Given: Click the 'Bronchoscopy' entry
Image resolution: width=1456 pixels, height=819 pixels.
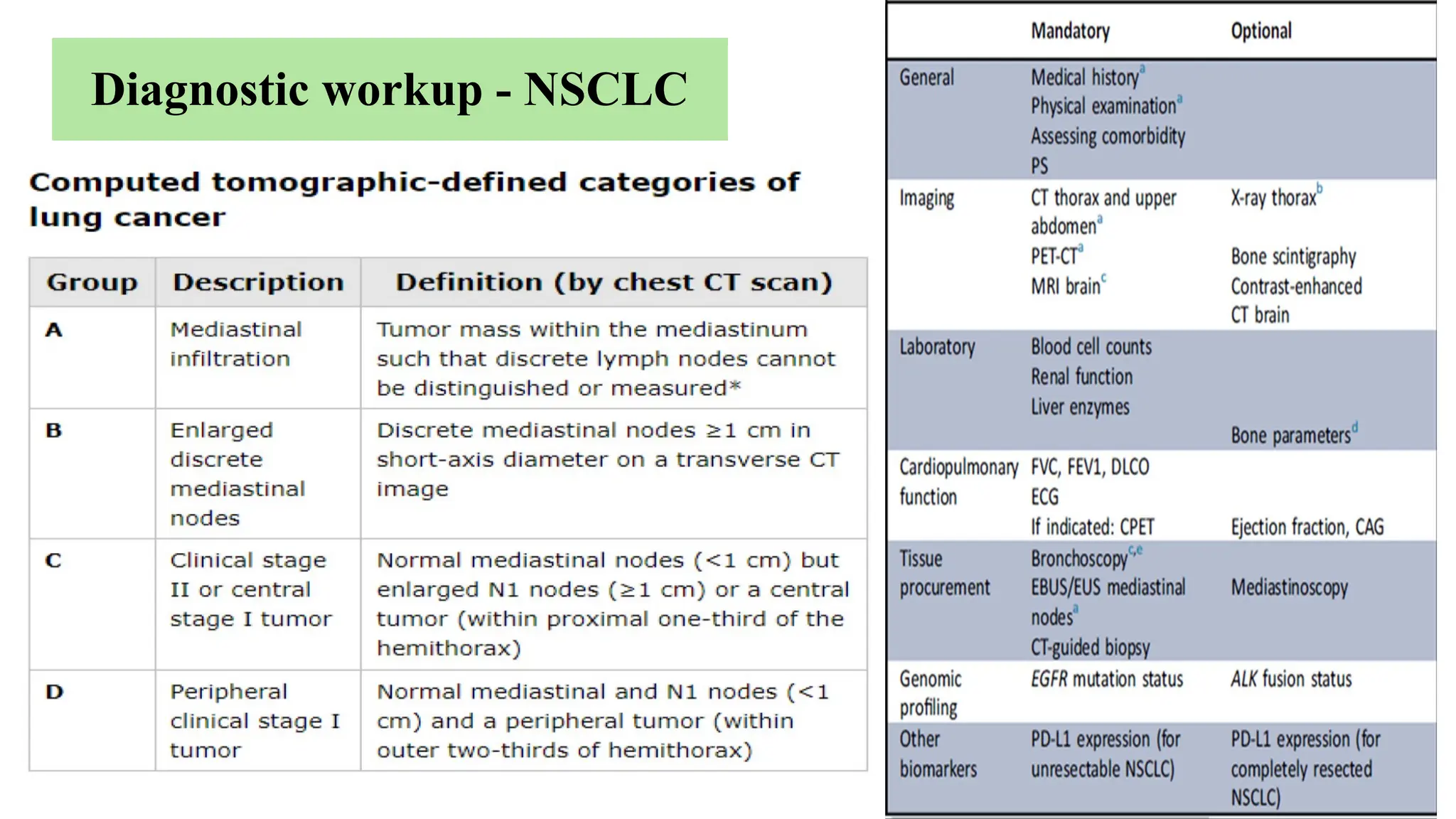Looking at the screenshot, I should click(x=1086, y=558).
